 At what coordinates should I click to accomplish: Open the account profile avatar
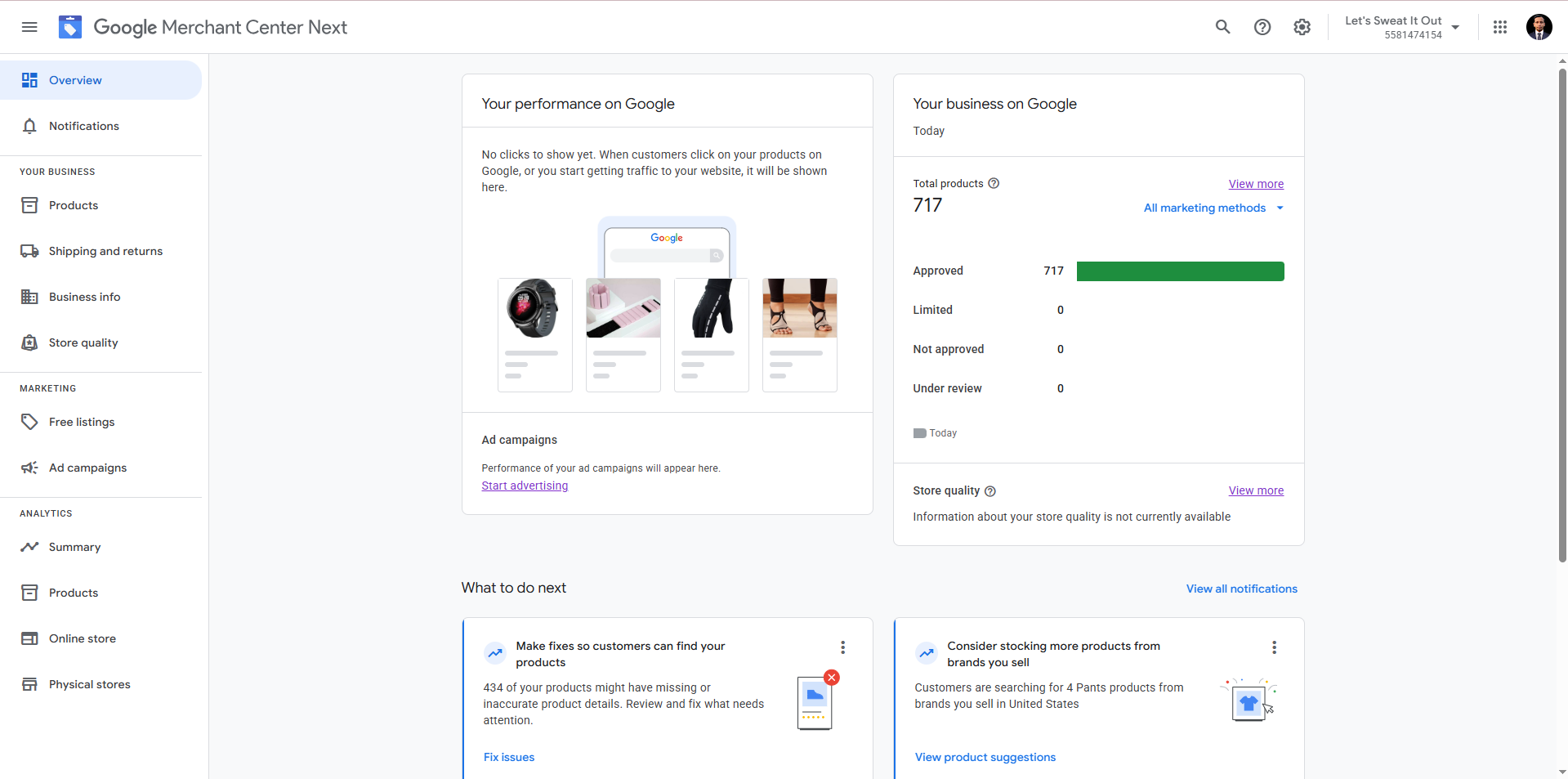1539,27
